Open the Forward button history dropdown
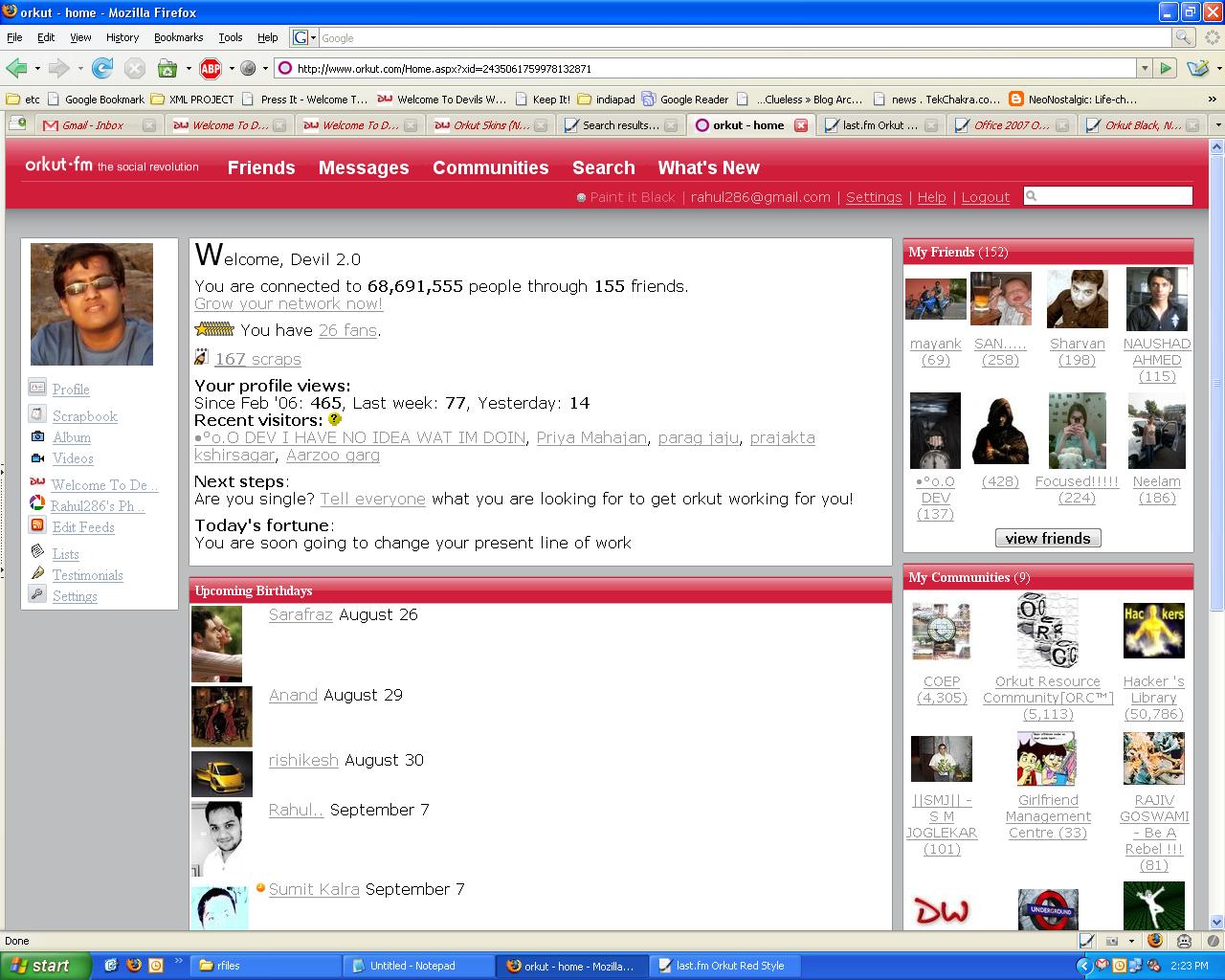The height and width of the screenshot is (980, 1225). tap(80, 69)
